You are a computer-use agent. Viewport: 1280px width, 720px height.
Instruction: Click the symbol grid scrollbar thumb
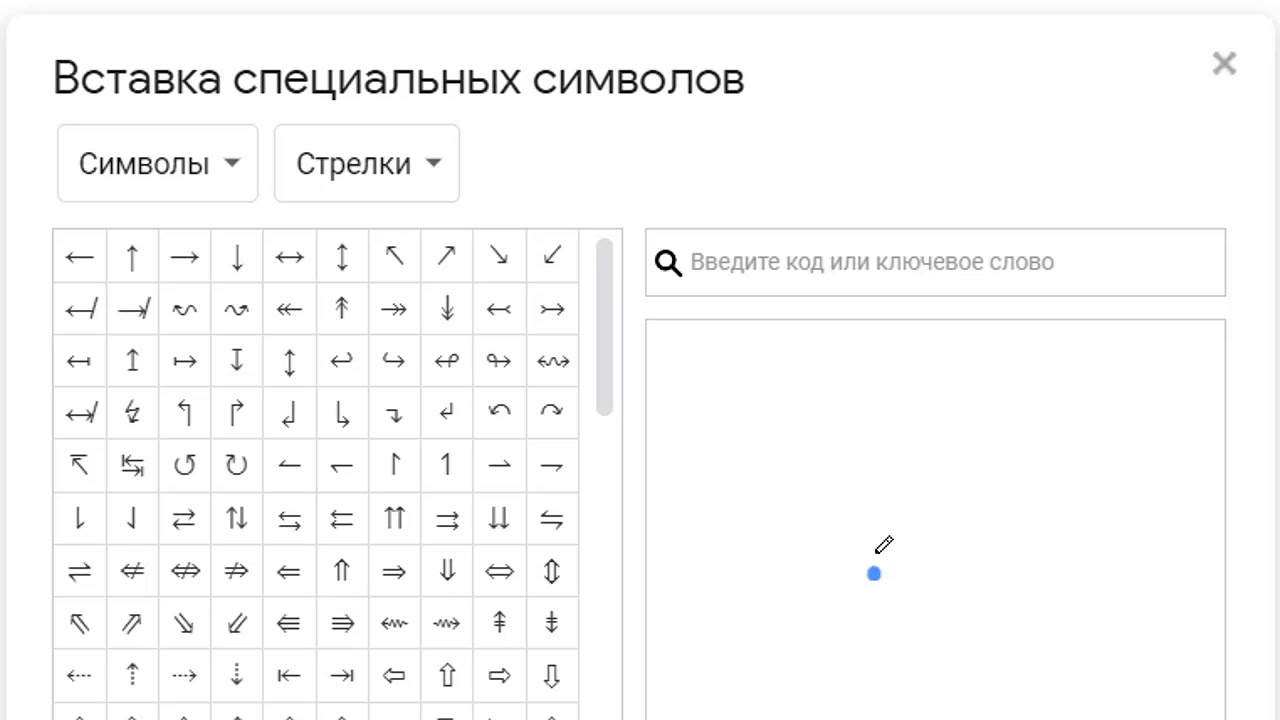tap(604, 327)
